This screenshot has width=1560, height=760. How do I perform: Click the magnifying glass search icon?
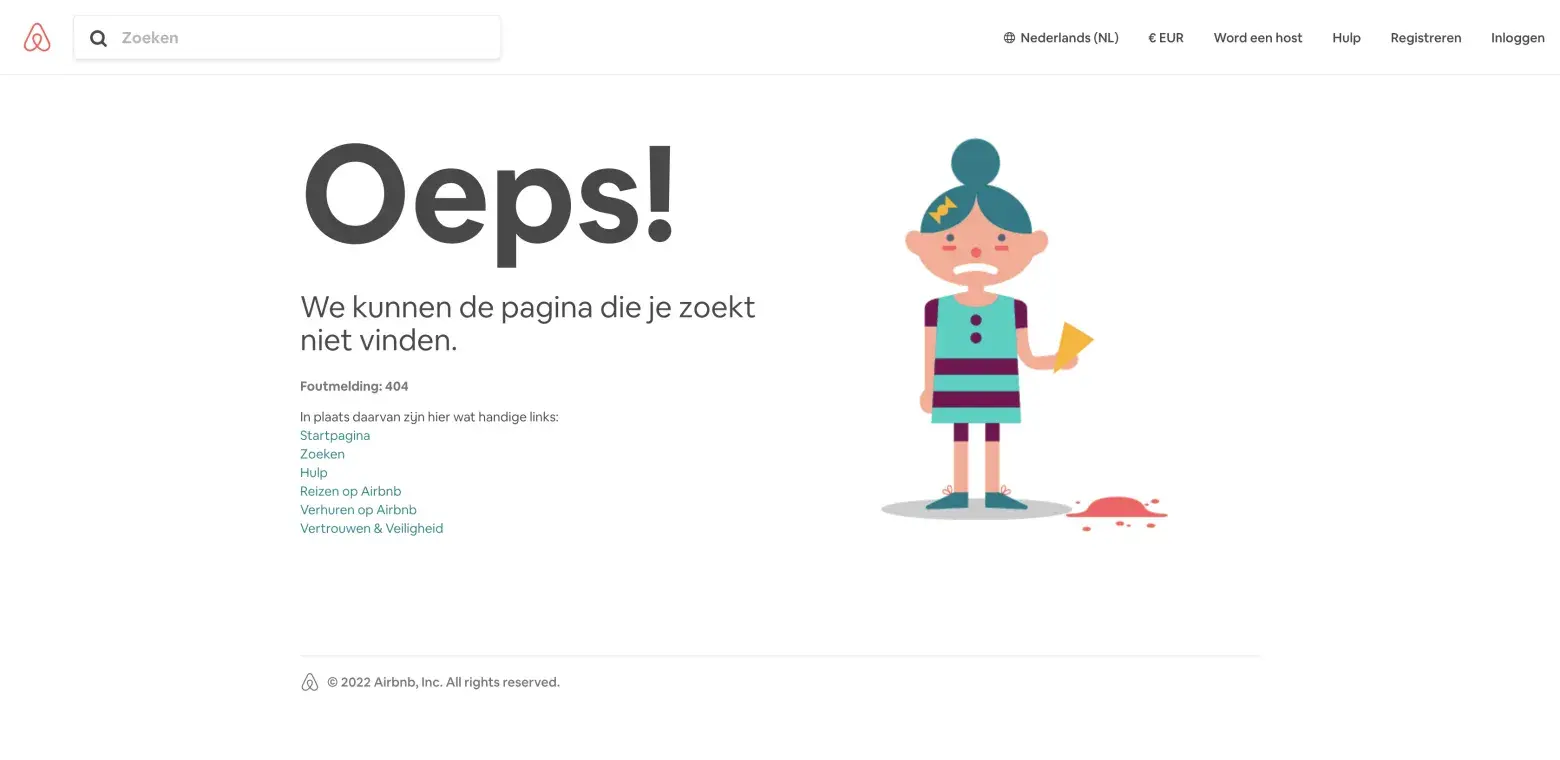click(x=98, y=38)
